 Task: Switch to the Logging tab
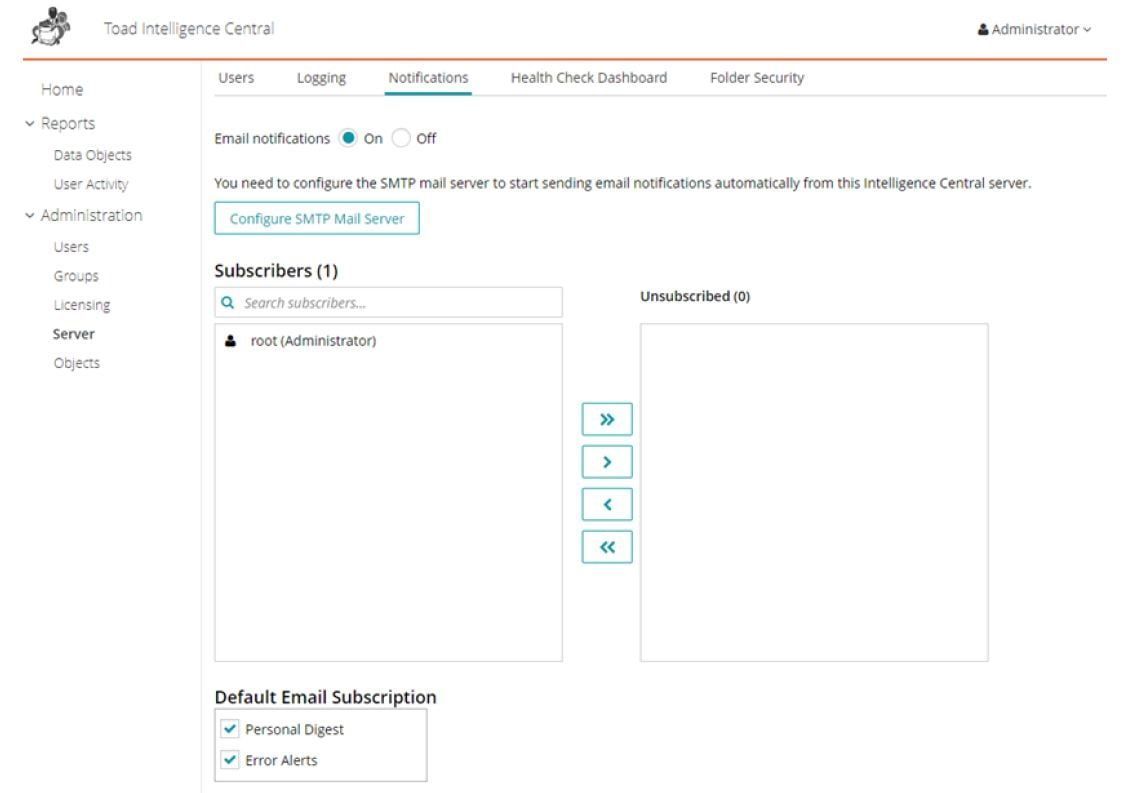(x=321, y=78)
